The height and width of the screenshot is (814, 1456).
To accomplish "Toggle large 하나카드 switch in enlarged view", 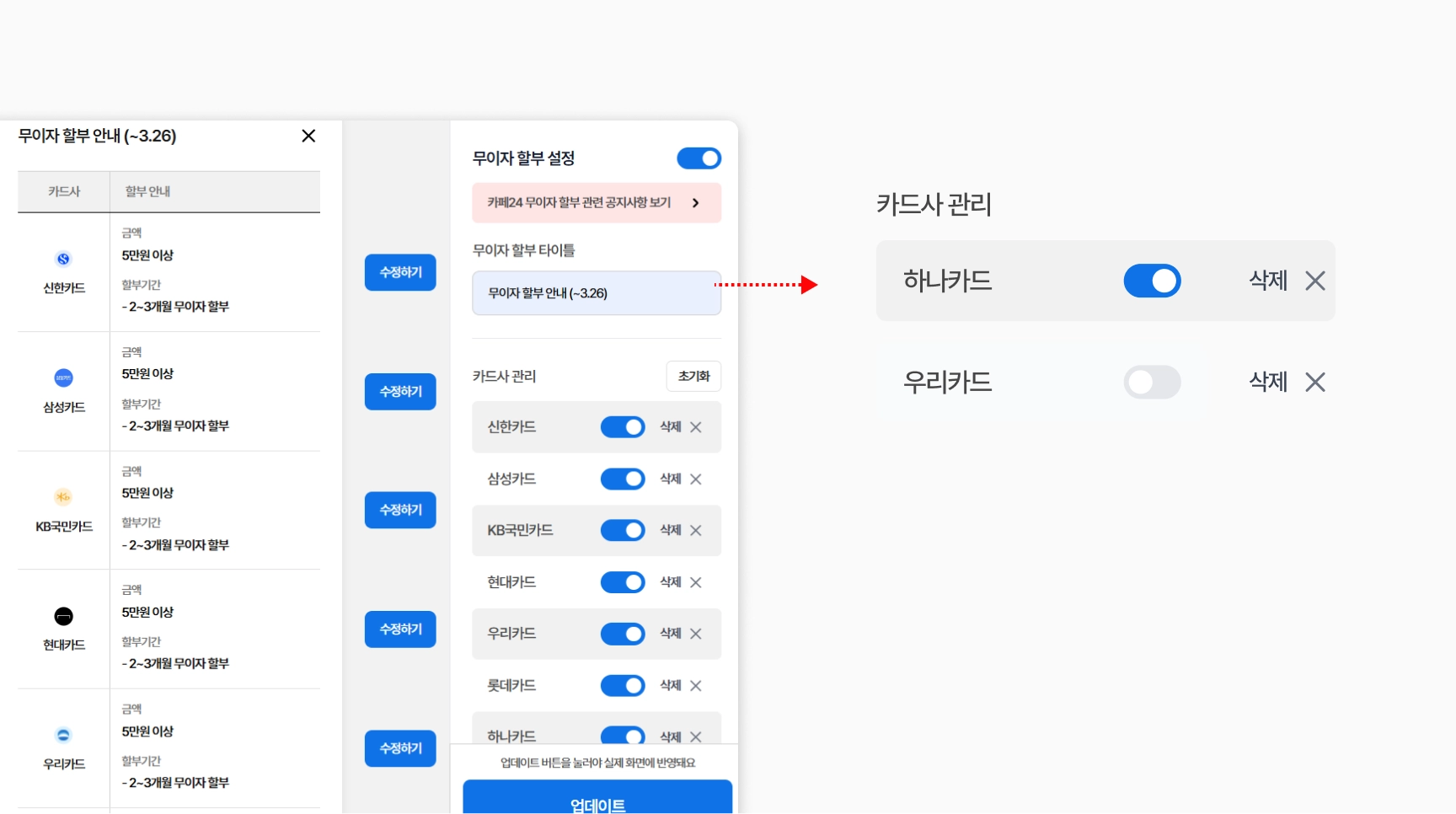I will (1153, 281).
